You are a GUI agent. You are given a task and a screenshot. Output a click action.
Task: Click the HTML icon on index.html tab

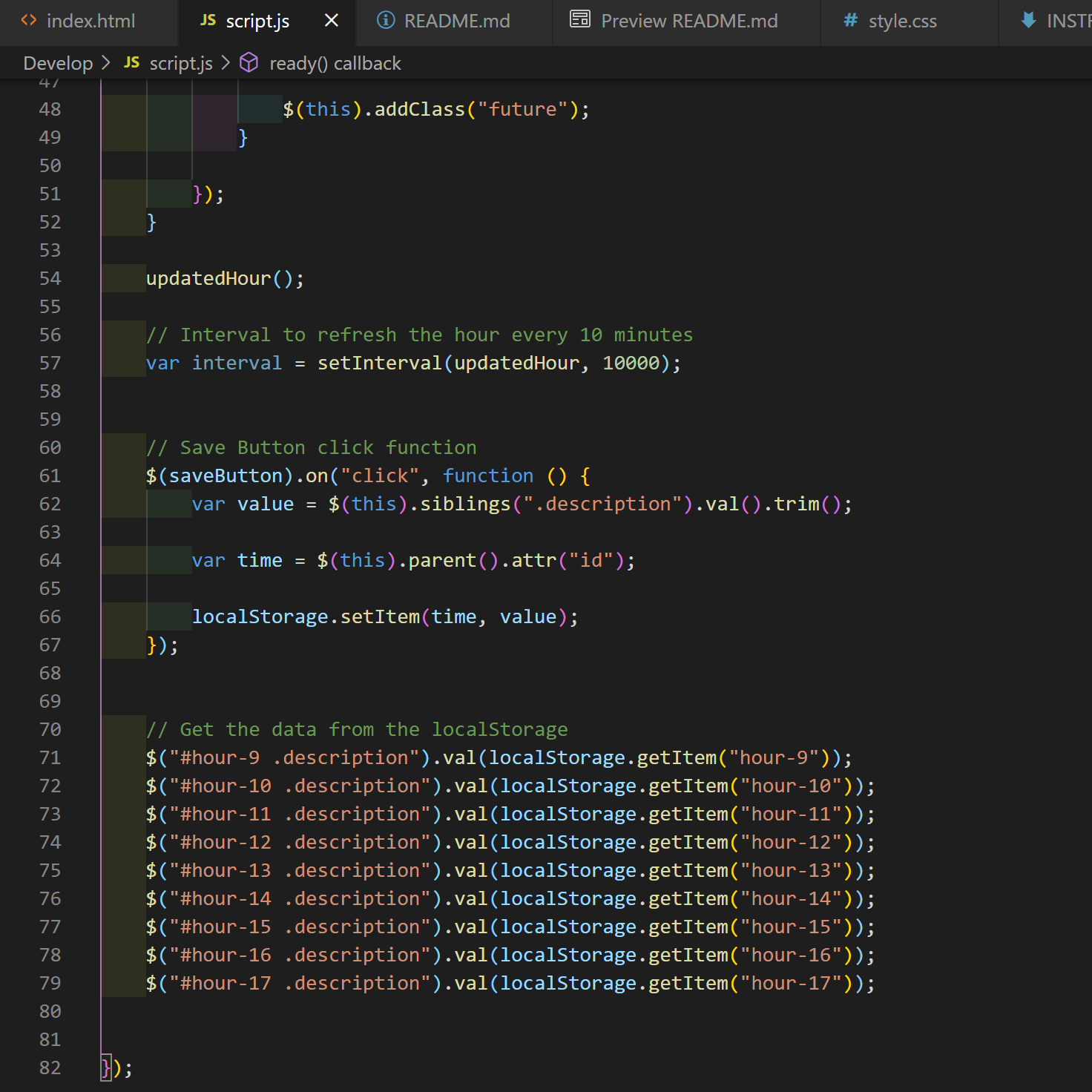click(x=29, y=20)
